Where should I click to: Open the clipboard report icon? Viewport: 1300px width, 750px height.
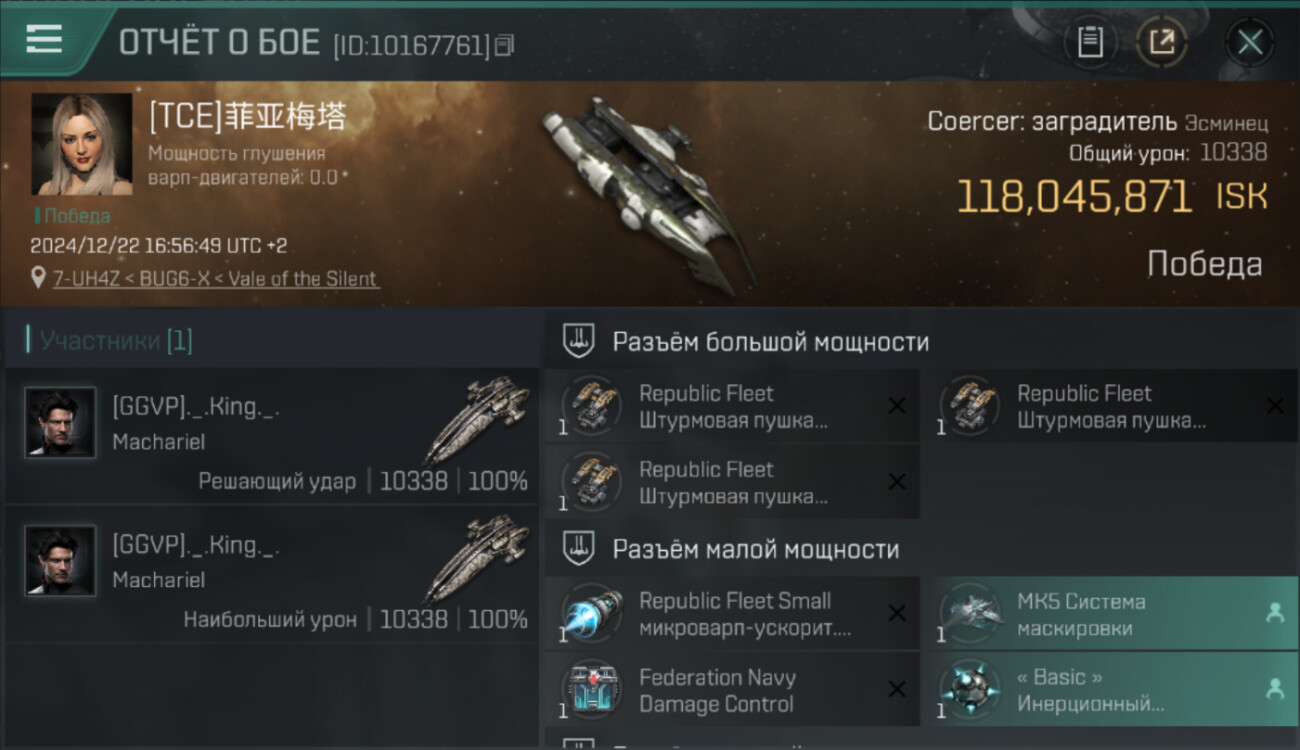tap(1090, 42)
